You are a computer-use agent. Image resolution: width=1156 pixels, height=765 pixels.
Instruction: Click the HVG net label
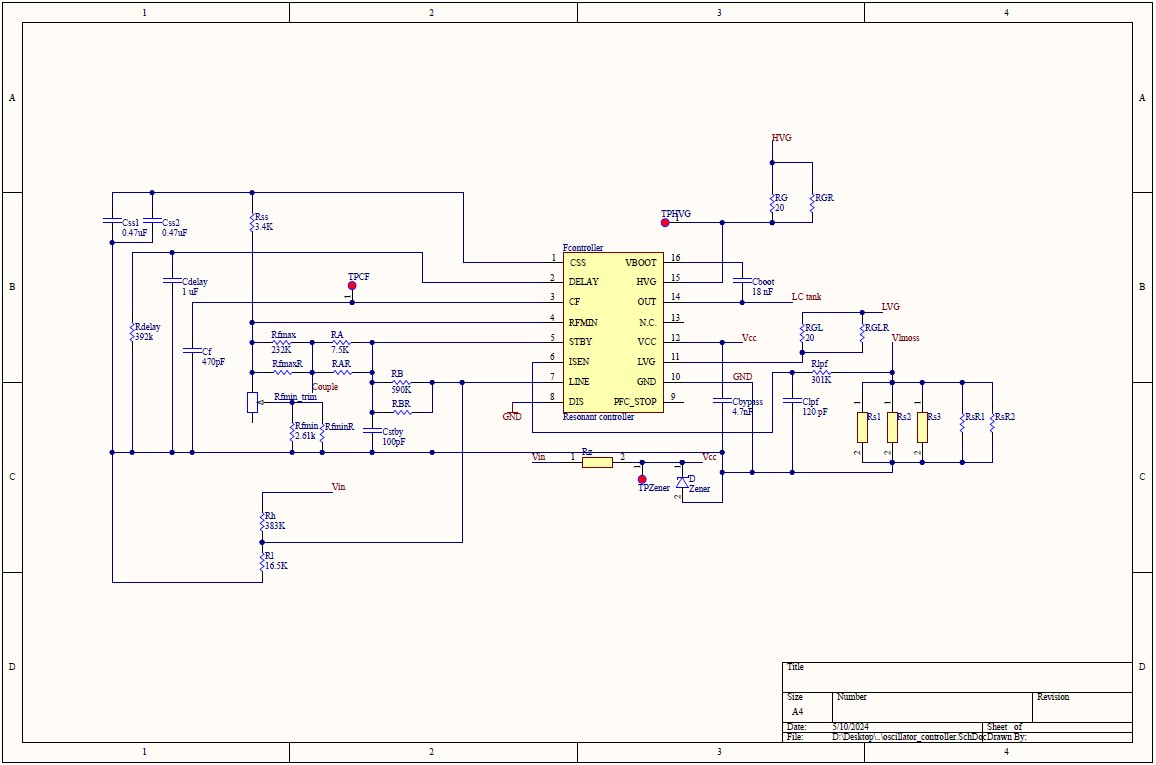[x=779, y=138]
